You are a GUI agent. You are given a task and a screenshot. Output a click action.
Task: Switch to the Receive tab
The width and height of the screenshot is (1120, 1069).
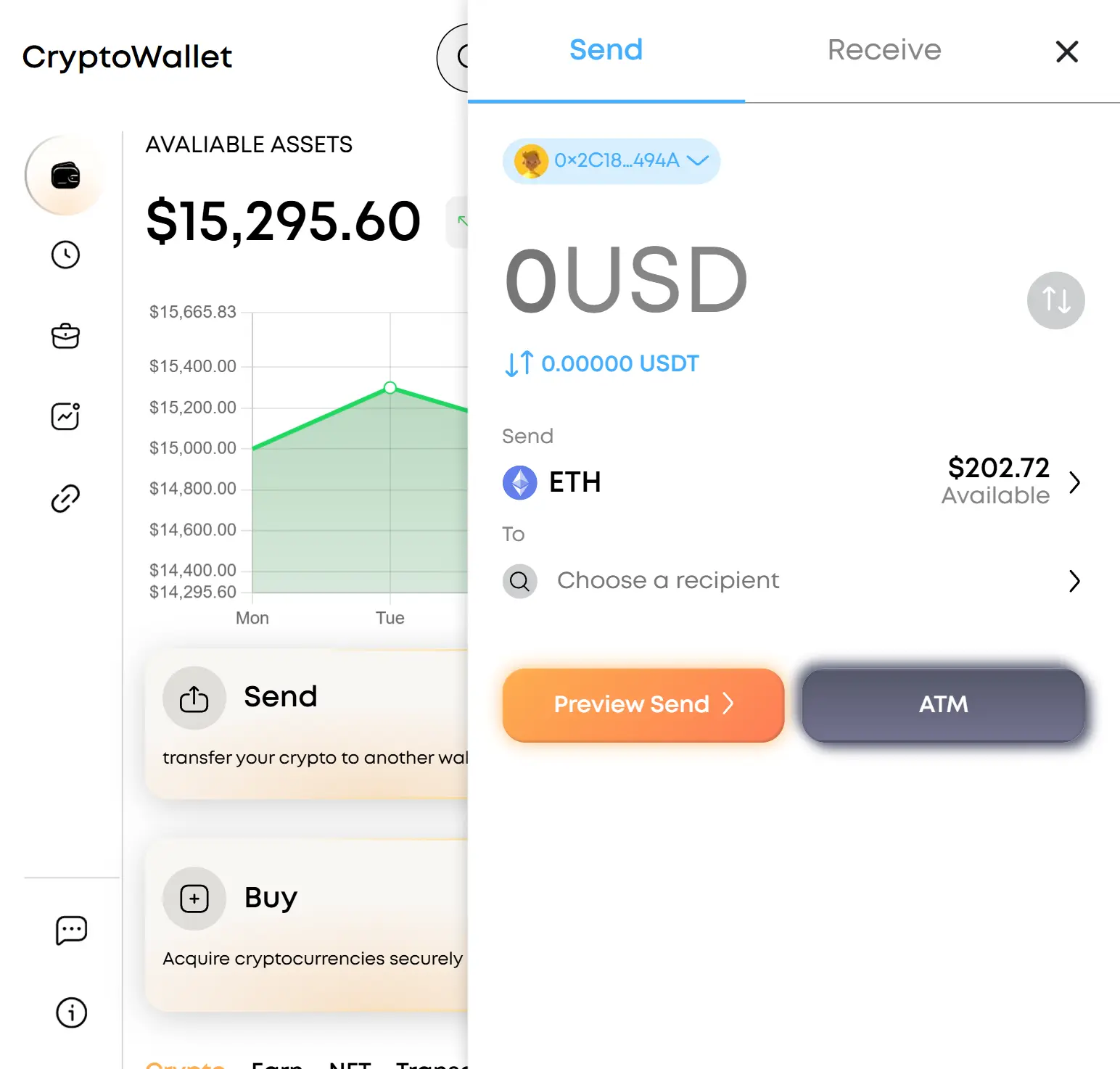pyautogui.click(x=884, y=50)
